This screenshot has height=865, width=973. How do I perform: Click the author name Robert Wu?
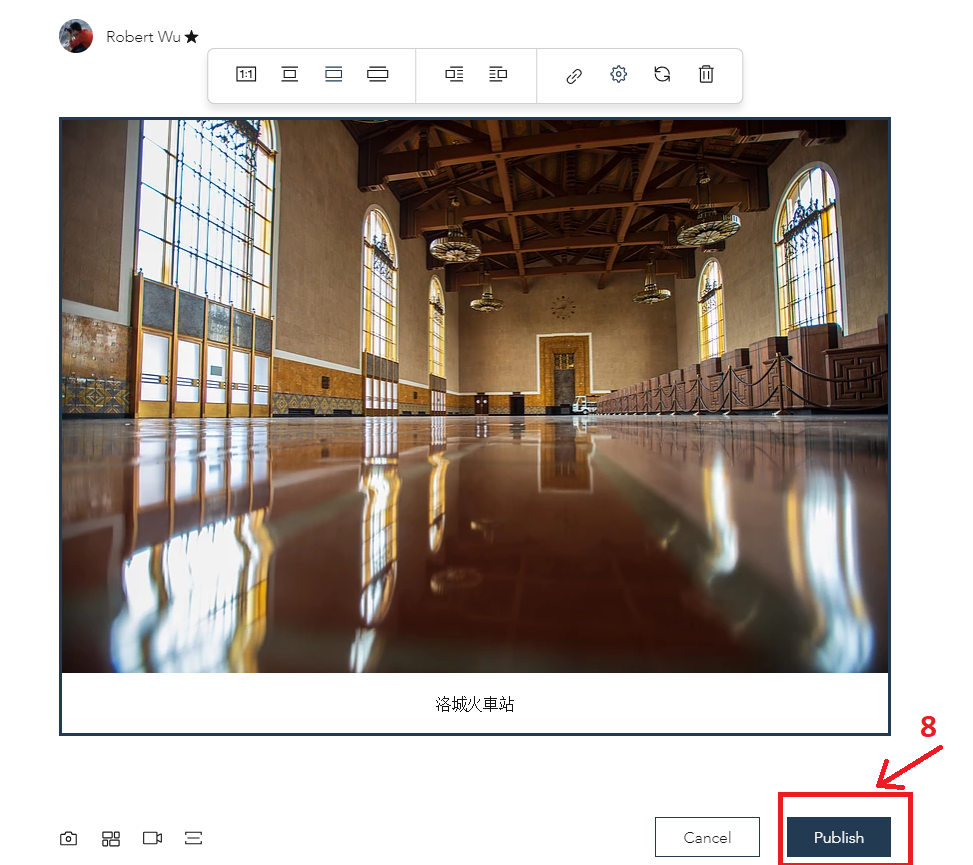tap(143, 37)
